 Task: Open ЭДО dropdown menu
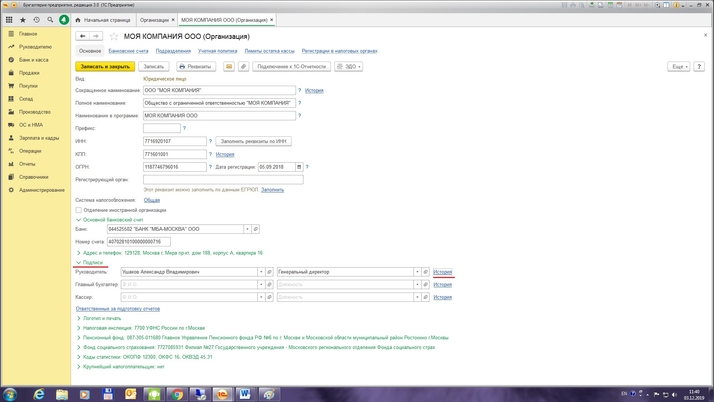click(x=349, y=66)
